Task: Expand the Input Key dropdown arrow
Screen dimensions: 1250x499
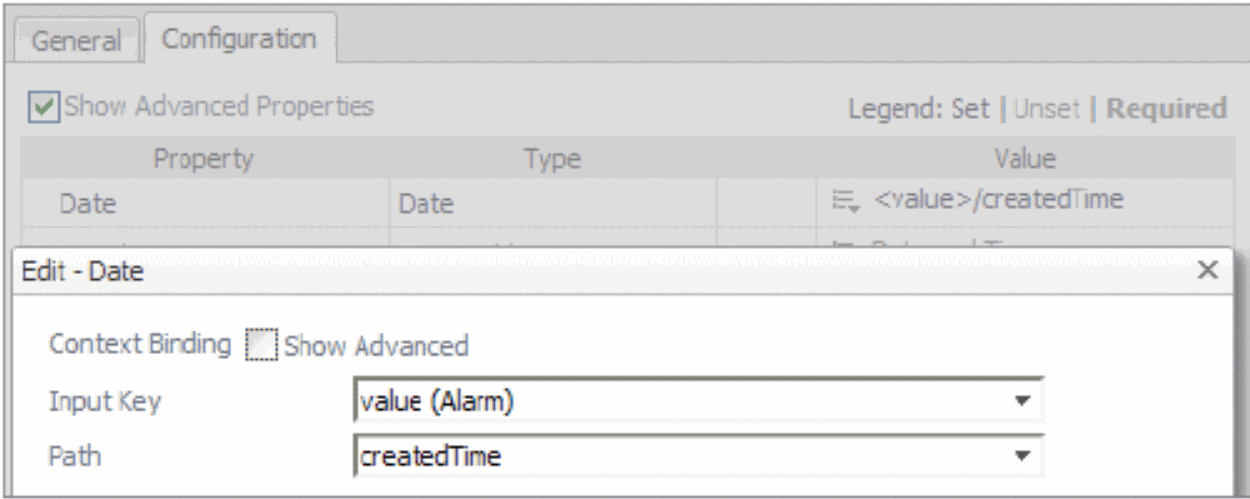Action: point(1021,401)
